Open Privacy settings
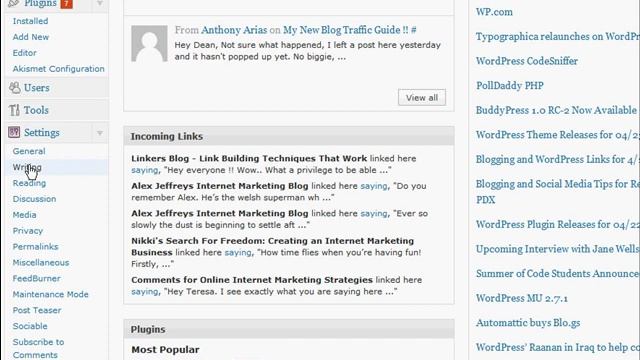The width and height of the screenshot is (640, 360). click(x=28, y=231)
